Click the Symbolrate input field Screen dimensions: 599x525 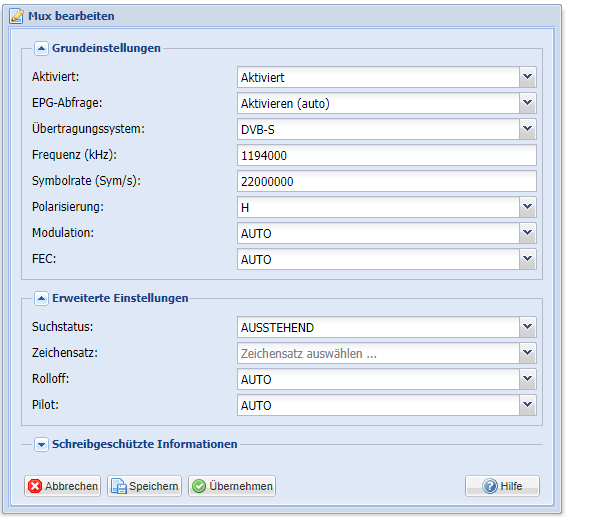pos(387,181)
